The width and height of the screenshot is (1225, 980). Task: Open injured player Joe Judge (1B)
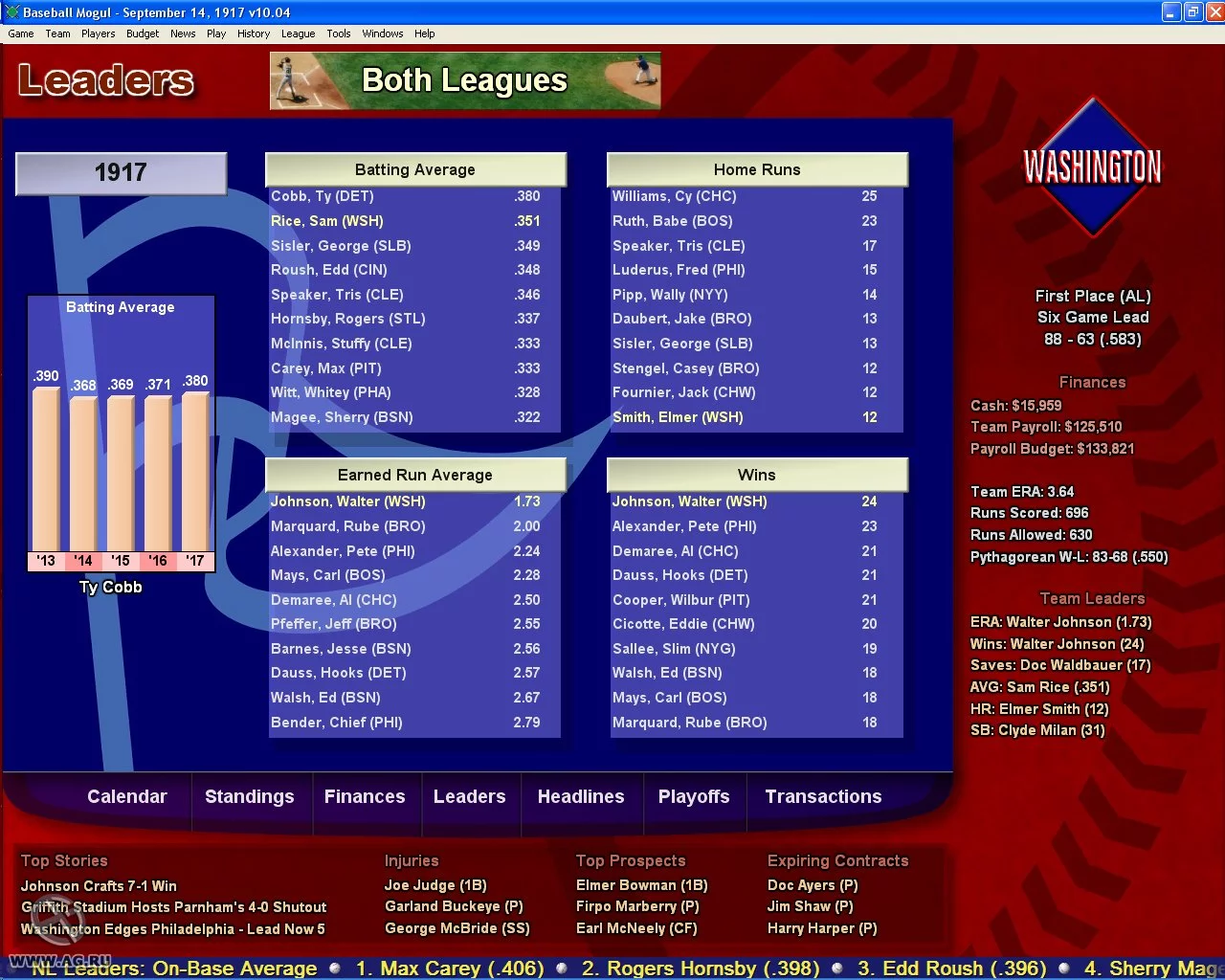coord(435,886)
